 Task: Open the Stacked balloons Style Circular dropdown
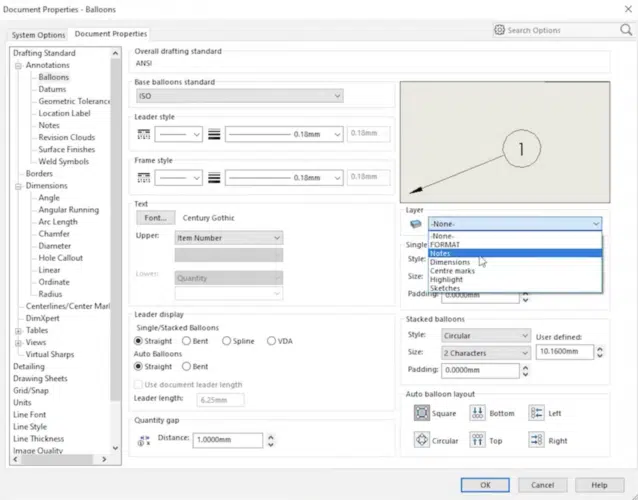(486, 336)
